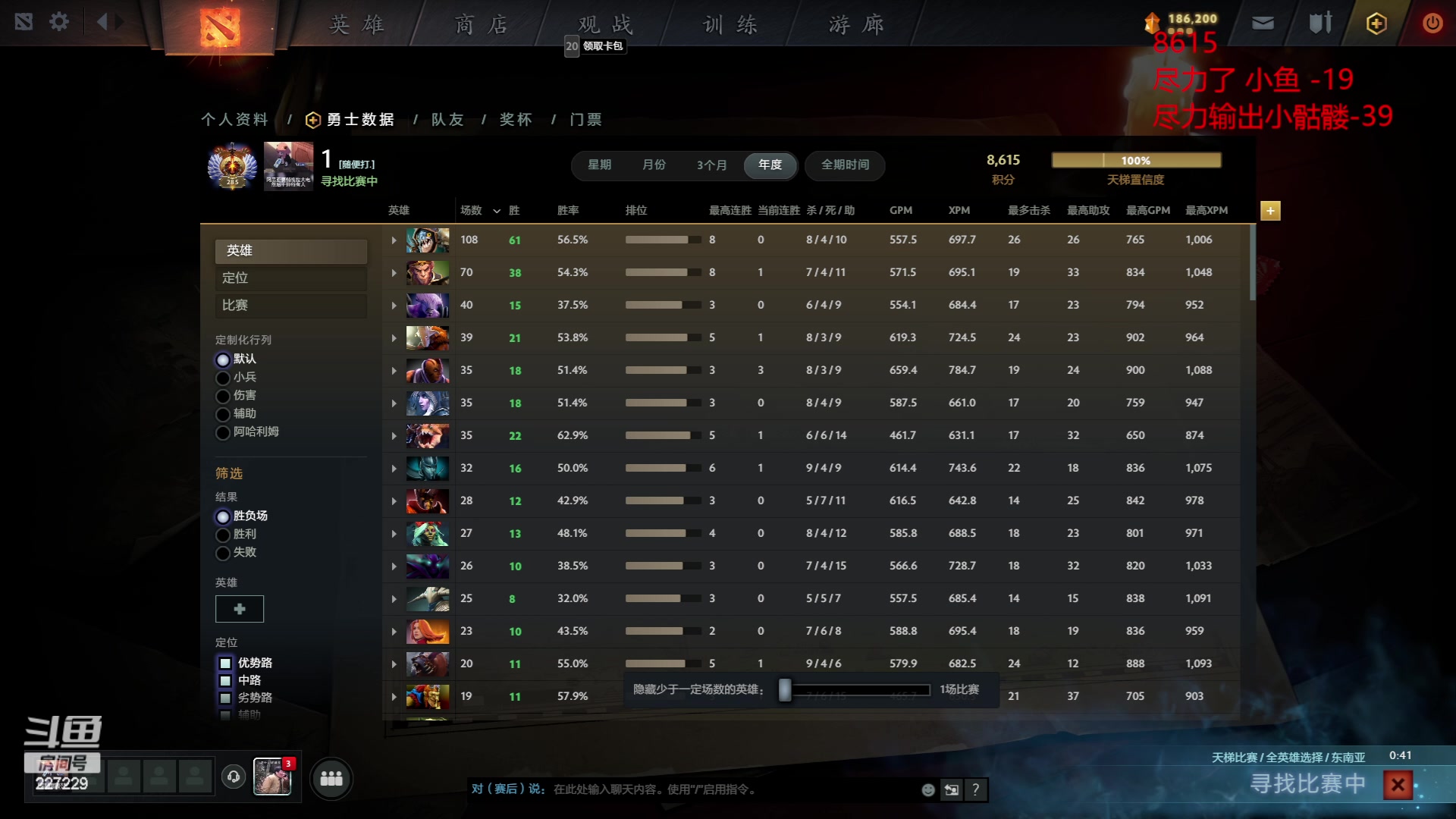Open the 游廊 top navigation tab
This screenshot has height=819, width=1456.
[x=856, y=24]
